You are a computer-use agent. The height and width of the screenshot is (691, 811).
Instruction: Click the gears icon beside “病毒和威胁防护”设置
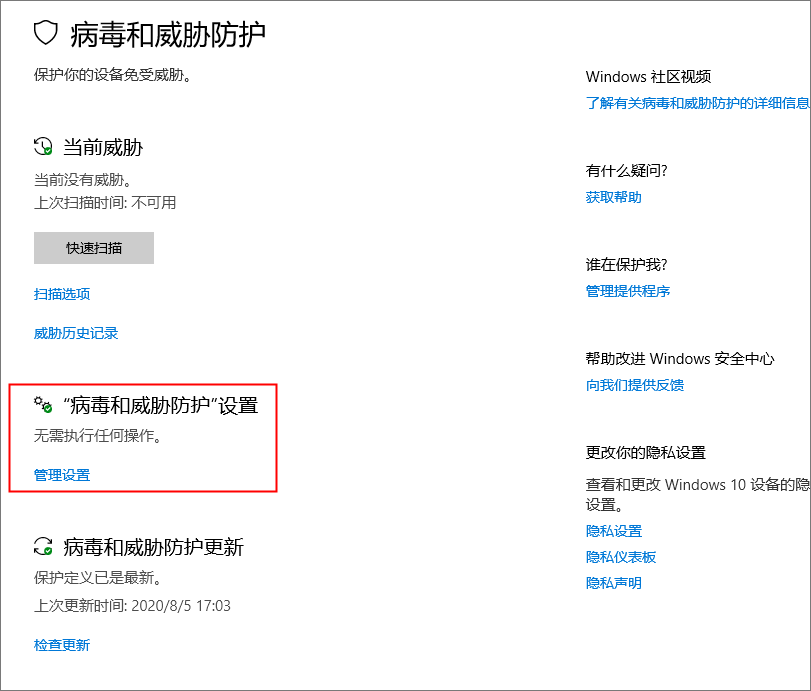(x=43, y=405)
